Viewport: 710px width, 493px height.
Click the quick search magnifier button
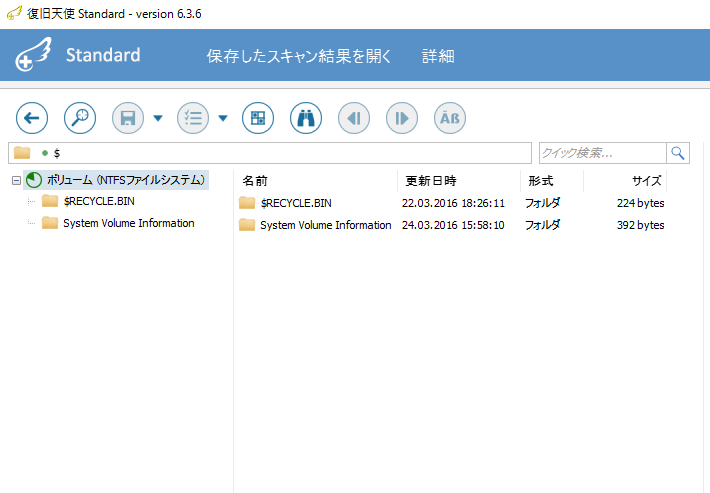point(678,153)
